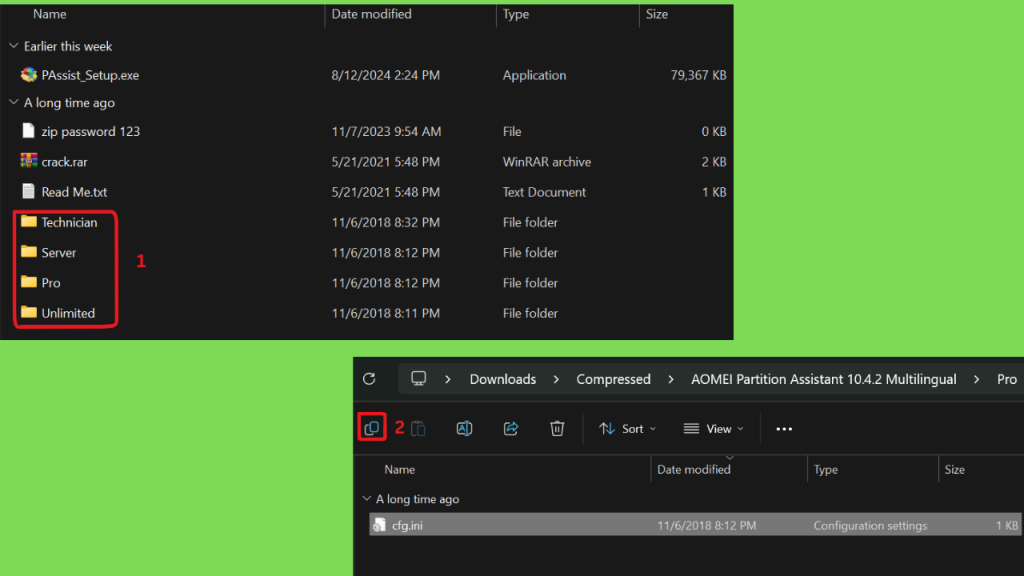
Task: Click the Share icon in the toolbar
Action: point(511,428)
